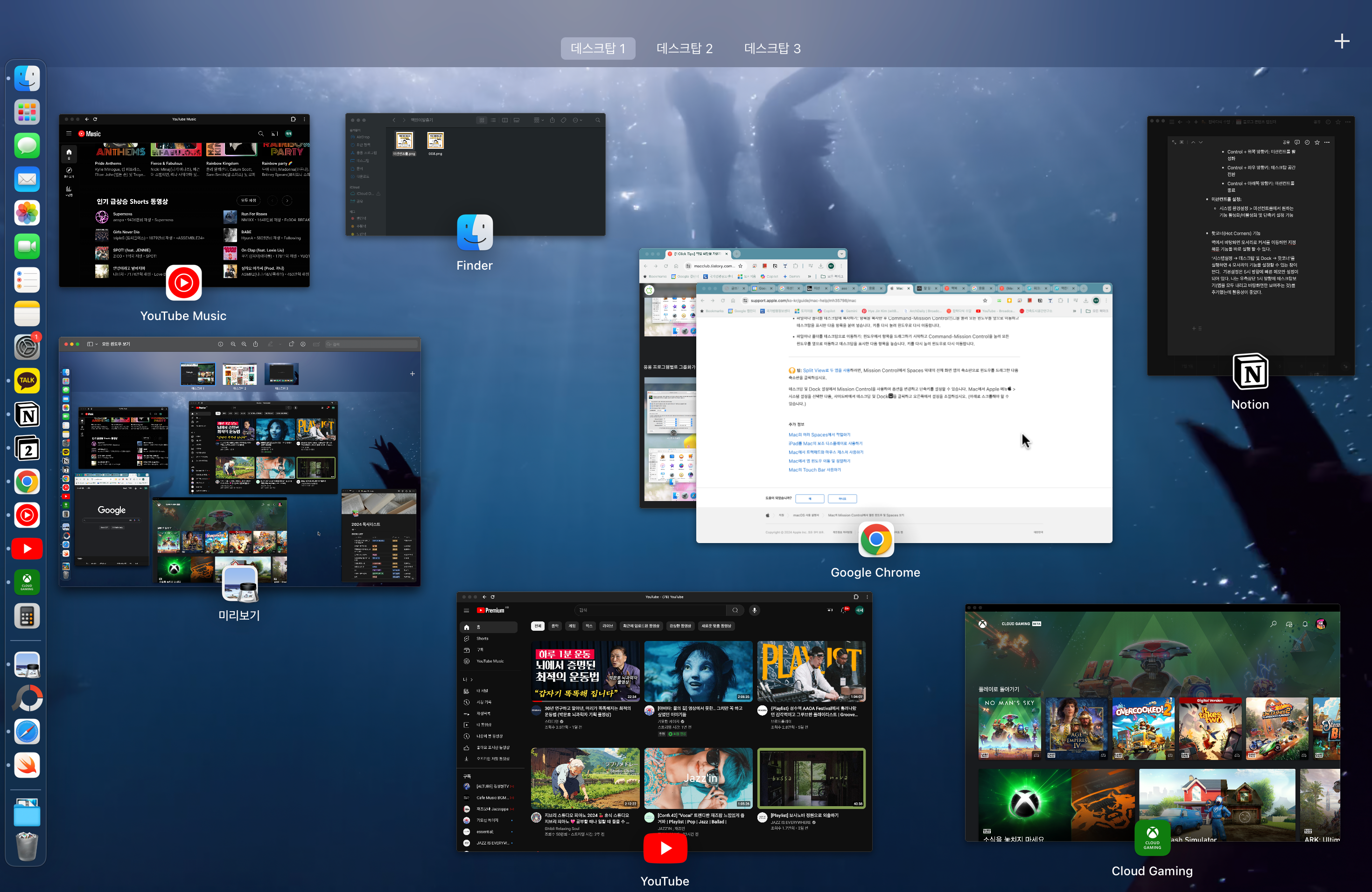Click the Photos app Dock icon
This screenshot has height=892, width=1372.
pyautogui.click(x=27, y=213)
